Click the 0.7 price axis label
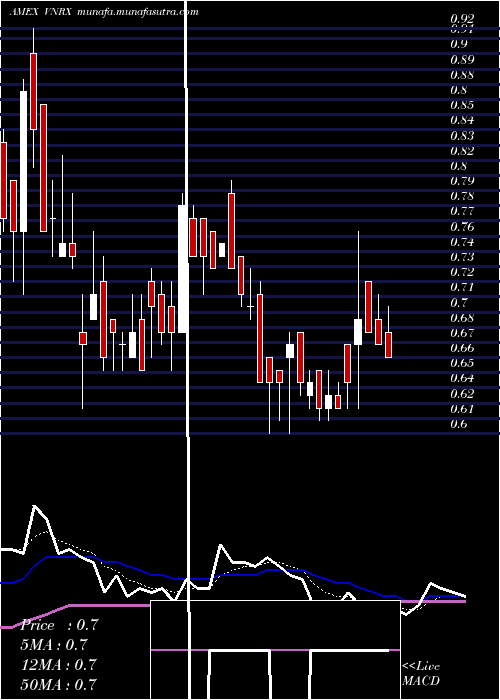Image resolution: width=500 pixels, height=700 pixels. (458, 303)
